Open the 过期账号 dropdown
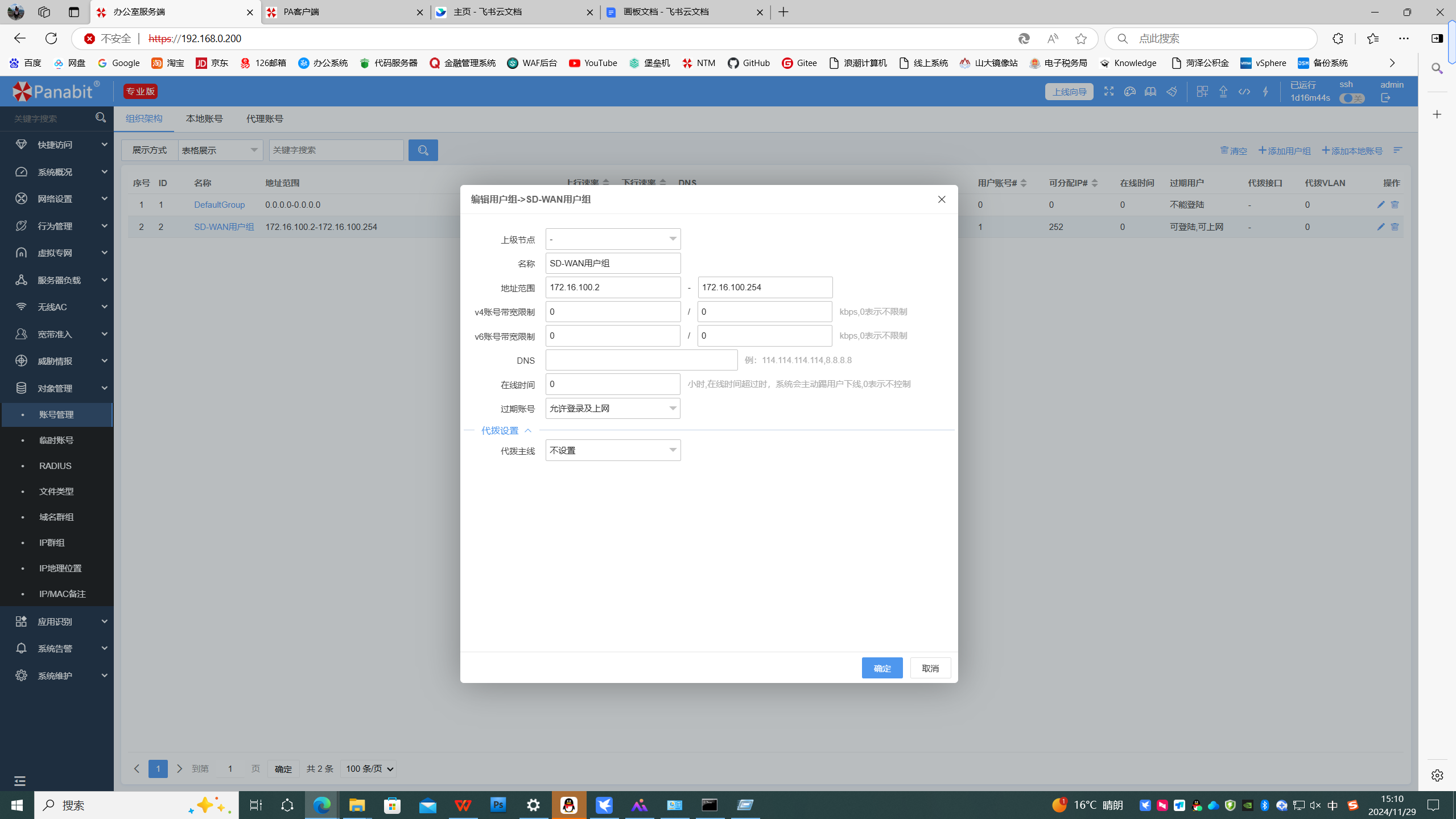Viewport: 1456px width, 819px height. point(613,408)
